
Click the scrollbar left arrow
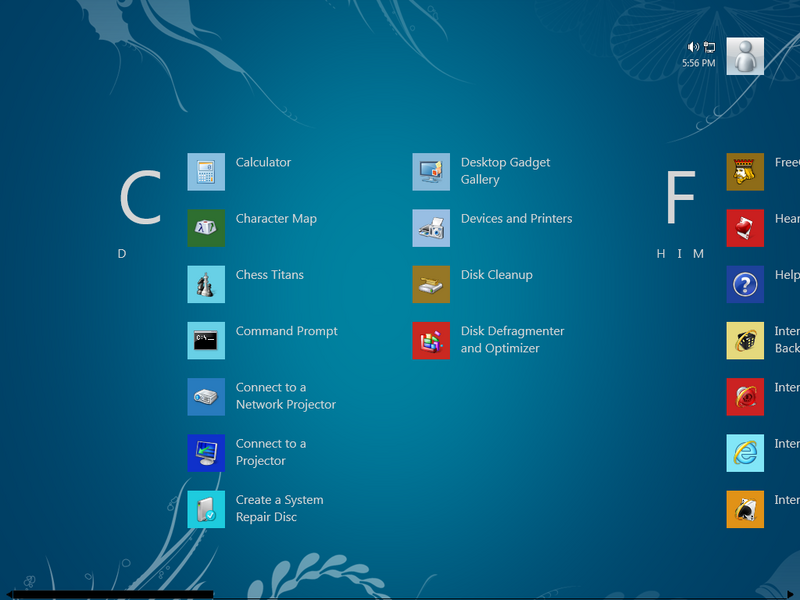click(x=7, y=594)
